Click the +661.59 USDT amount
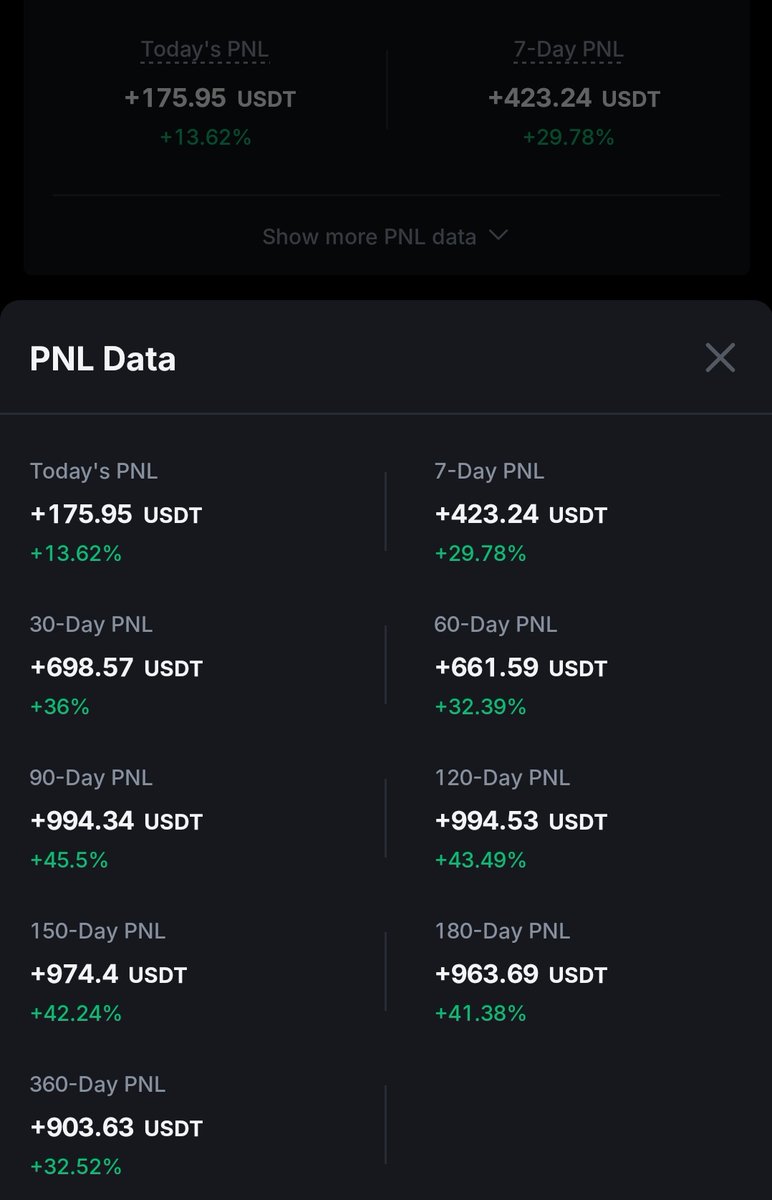Image resolution: width=772 pixels, height=1200 pixels. tap(520, 668)
